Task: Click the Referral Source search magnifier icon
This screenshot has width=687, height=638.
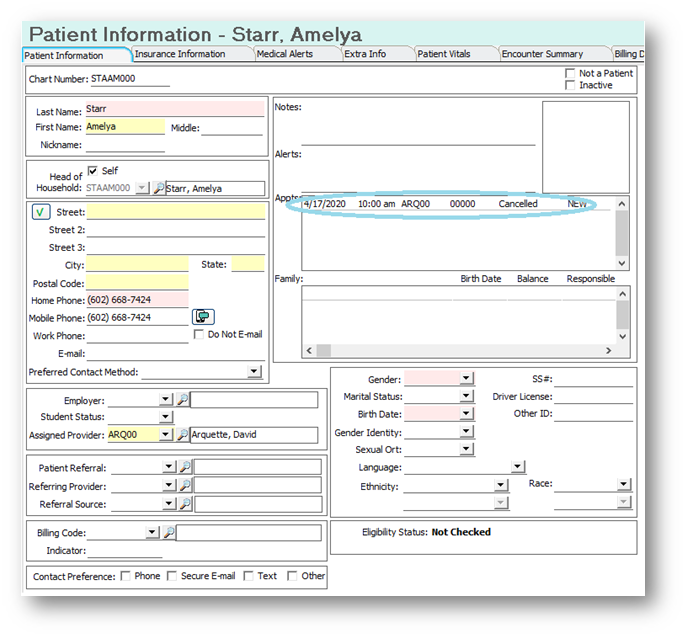Action: (x=185, y=504)
